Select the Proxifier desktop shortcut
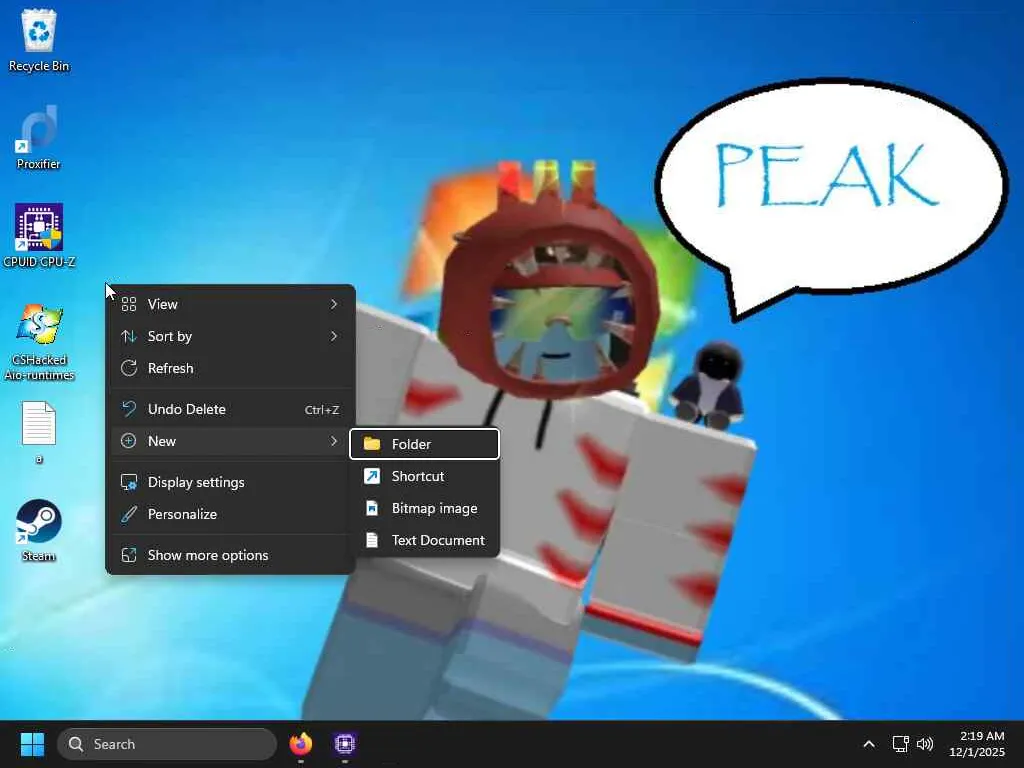This screenshot has width=1024, height=768. point(39,138)
